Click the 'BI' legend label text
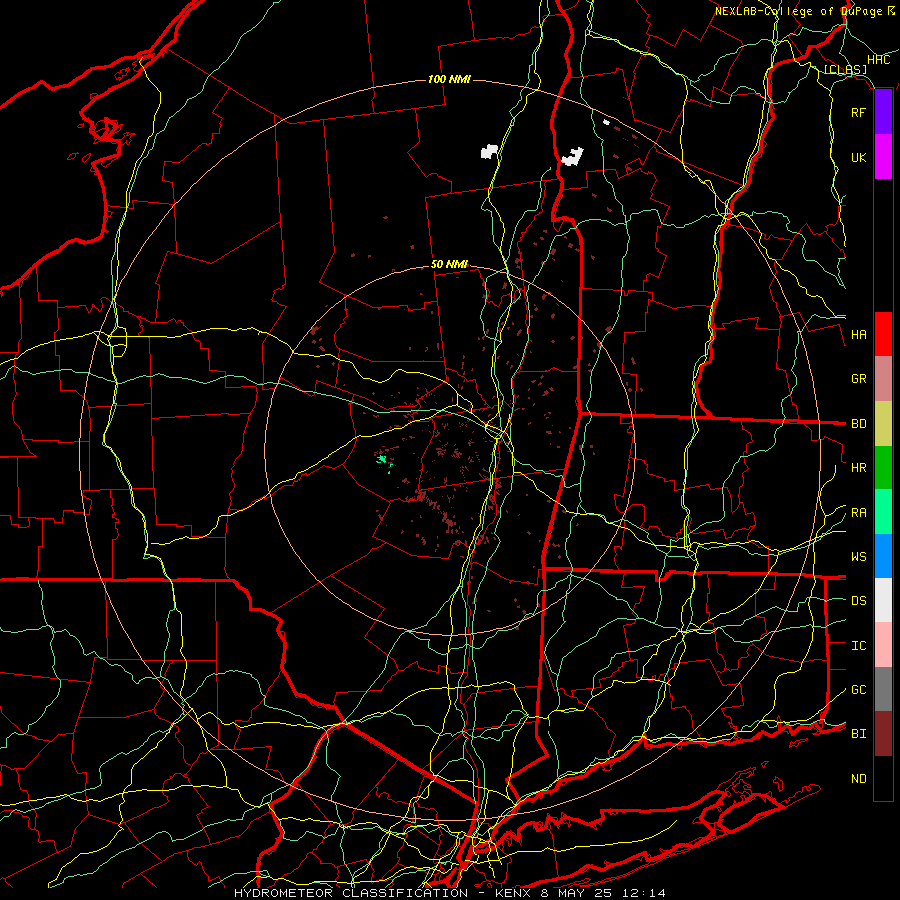The height and width of the screenshot is (900, 900). tap(859, 734)
